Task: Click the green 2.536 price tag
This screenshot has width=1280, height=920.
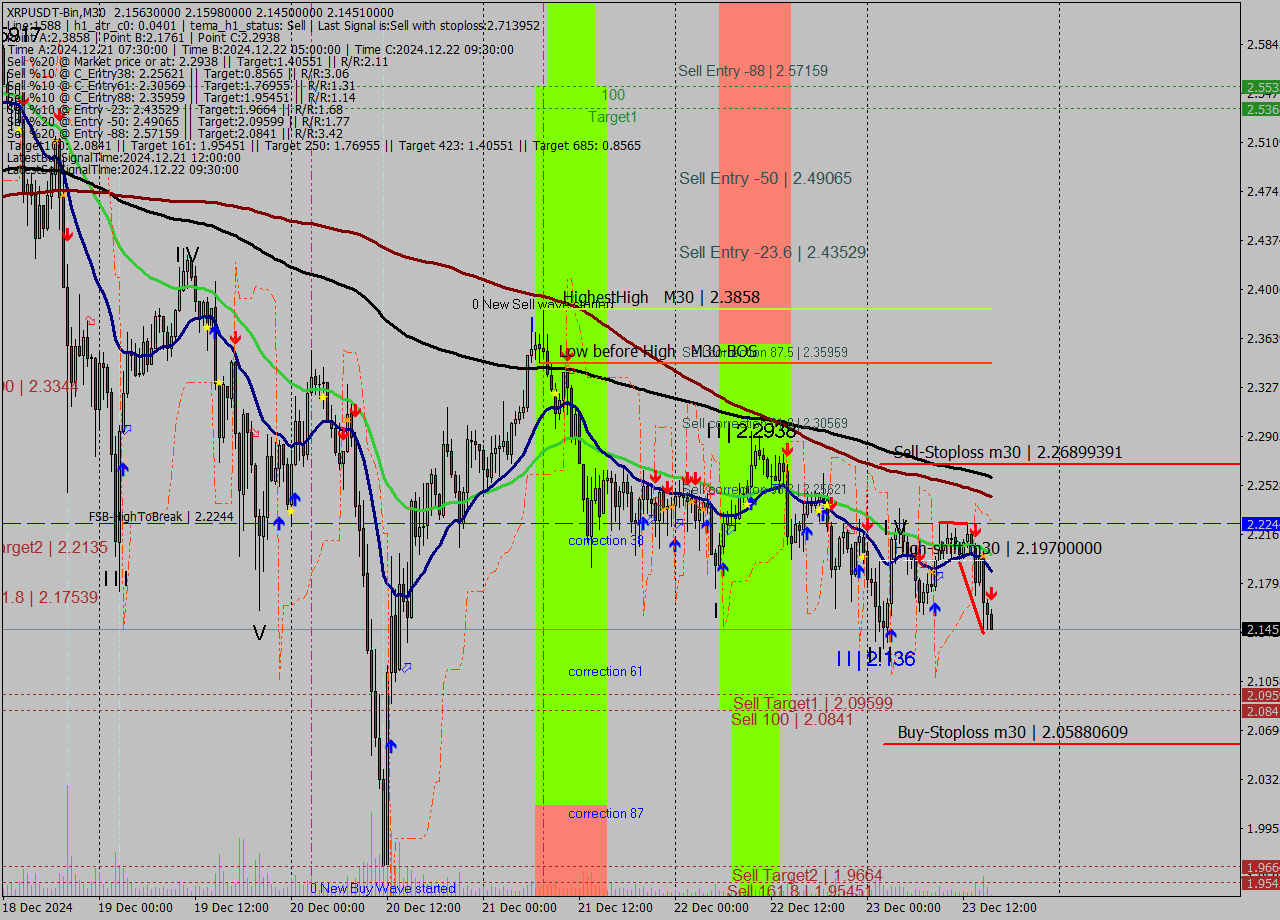Action: tap(1260, 109)
